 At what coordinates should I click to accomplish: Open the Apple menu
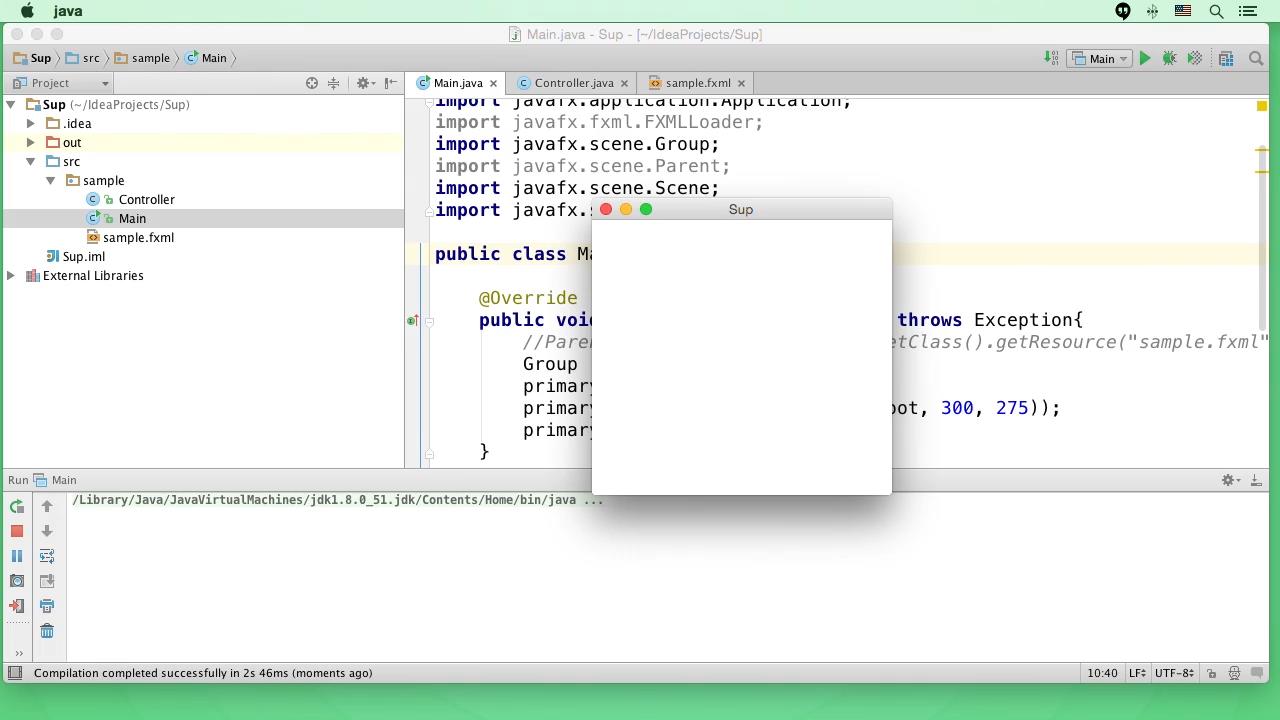(27, 11)
